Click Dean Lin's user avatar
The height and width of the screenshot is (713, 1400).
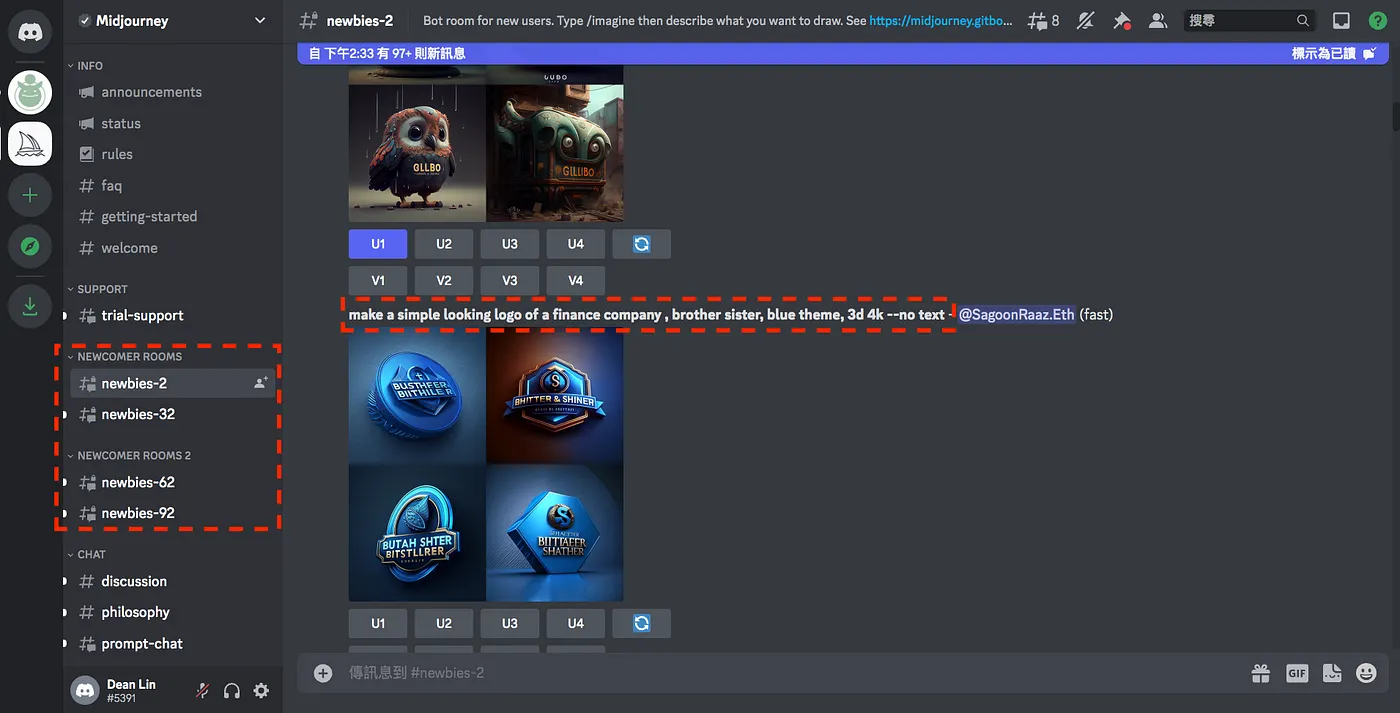click(x=85, y=690)
